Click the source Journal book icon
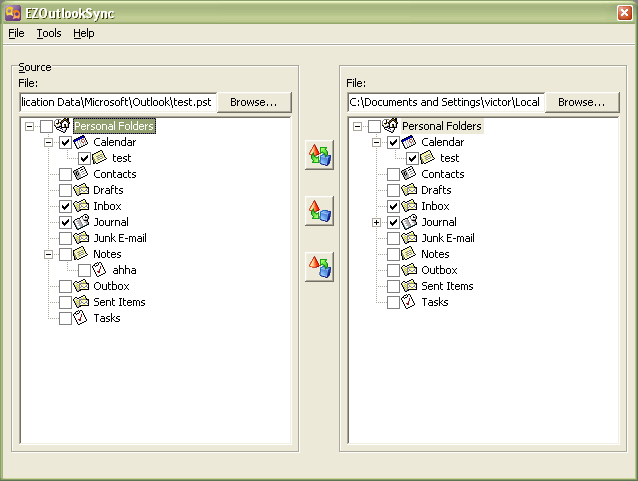638x481 pixels. point(81,222)
